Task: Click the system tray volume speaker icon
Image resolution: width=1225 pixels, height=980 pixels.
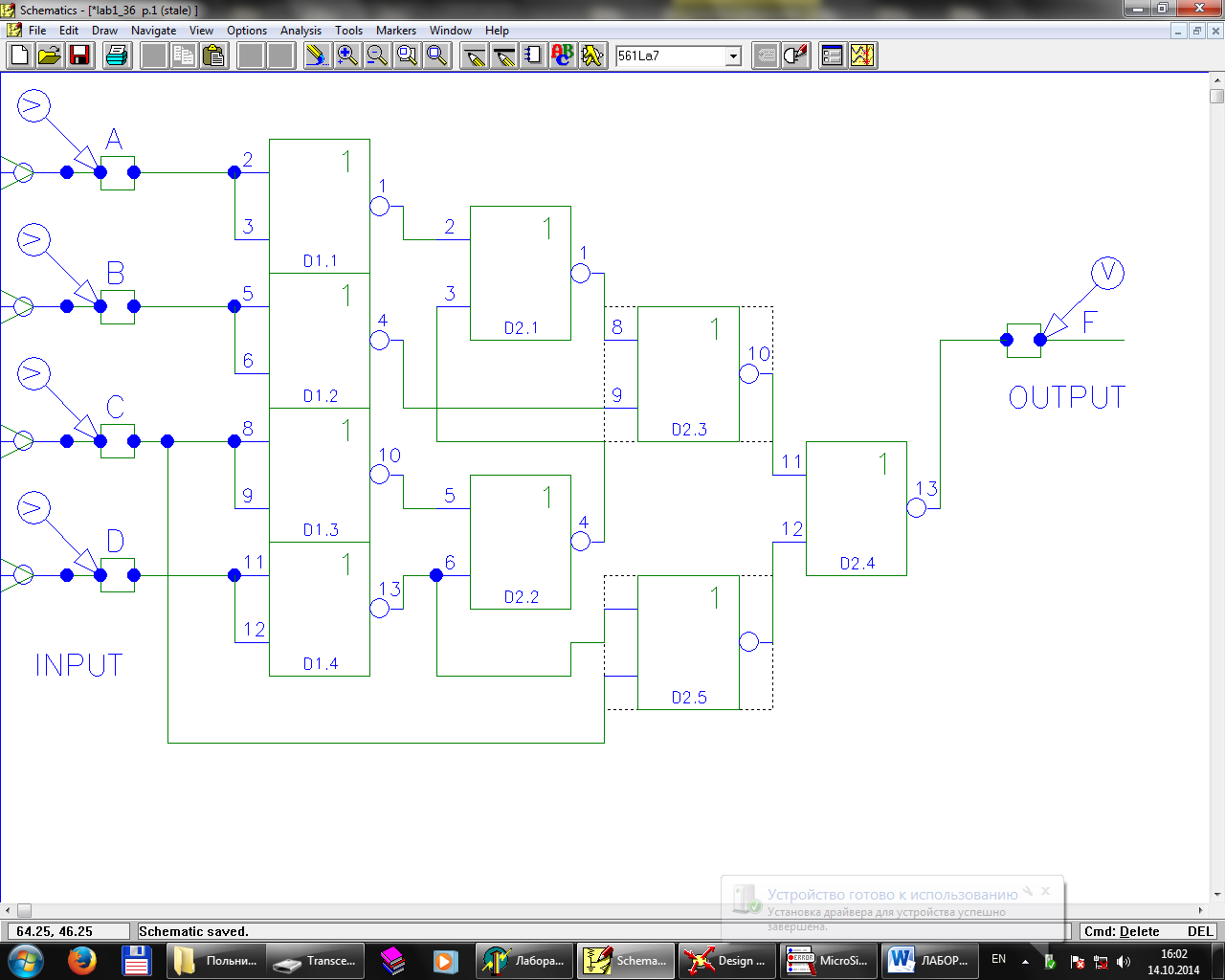Action: [1124, 962]
